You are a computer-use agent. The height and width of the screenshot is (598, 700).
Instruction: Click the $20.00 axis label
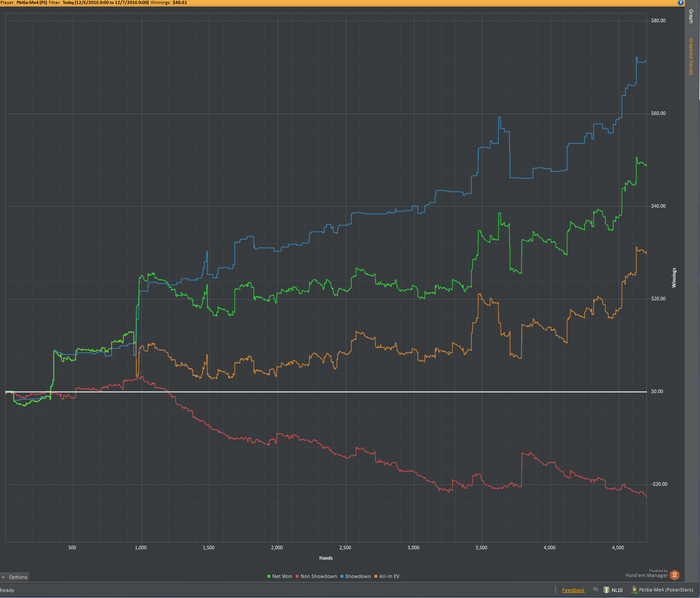tap(658, 299)
